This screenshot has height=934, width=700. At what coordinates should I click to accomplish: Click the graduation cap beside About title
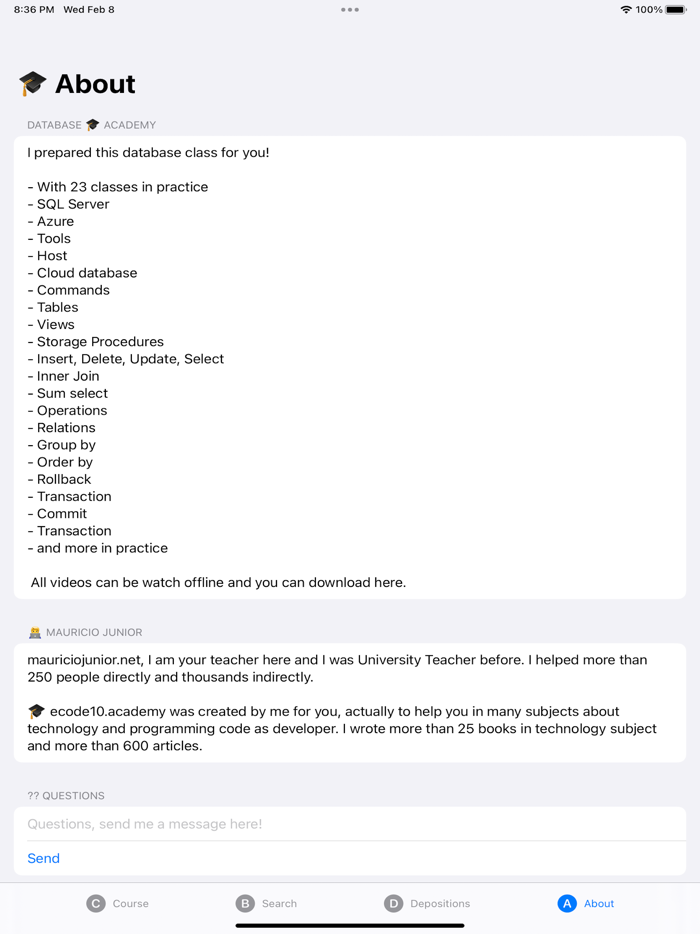(33, 84)
